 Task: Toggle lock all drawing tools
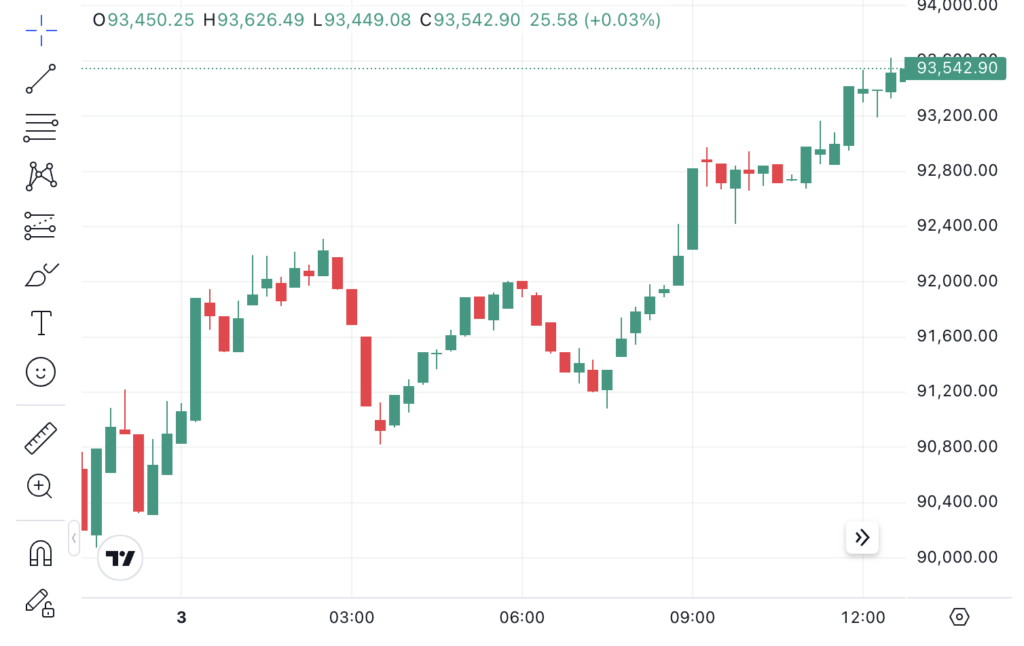pyautogui.click(x=41, y=602)
